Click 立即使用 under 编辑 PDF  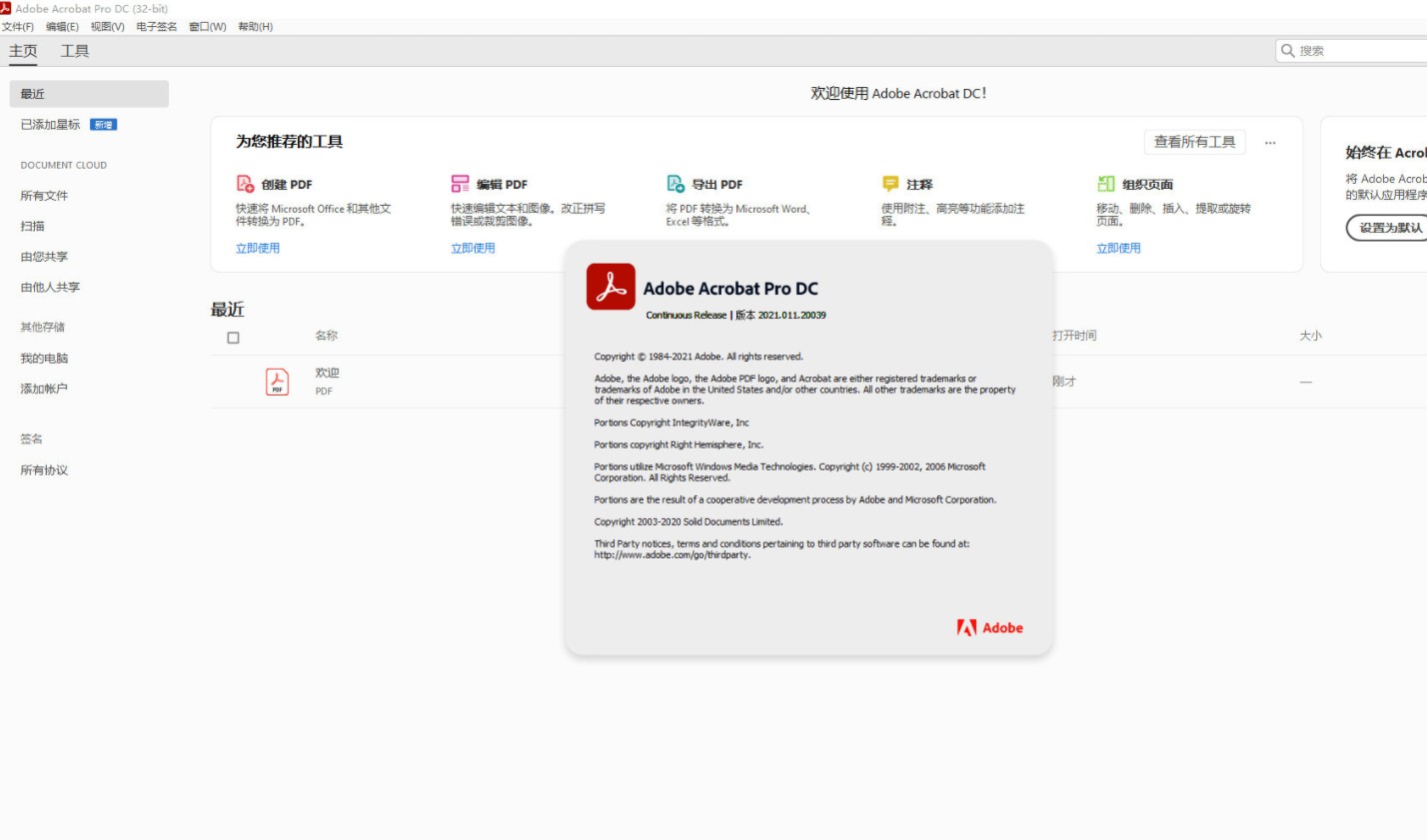[x=473, y=248]
